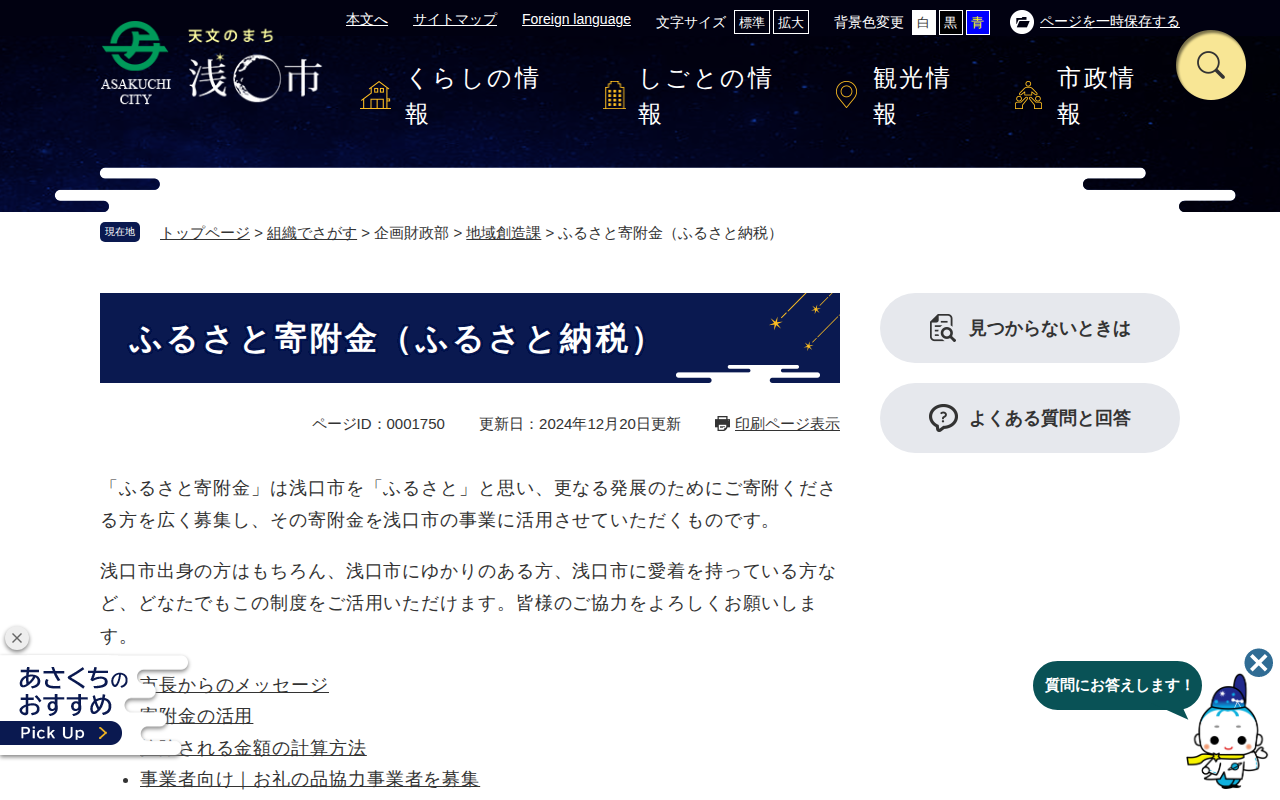Open the サイトマップ link
Viewport: 1280px width, 800px height.
coord(455,19)
